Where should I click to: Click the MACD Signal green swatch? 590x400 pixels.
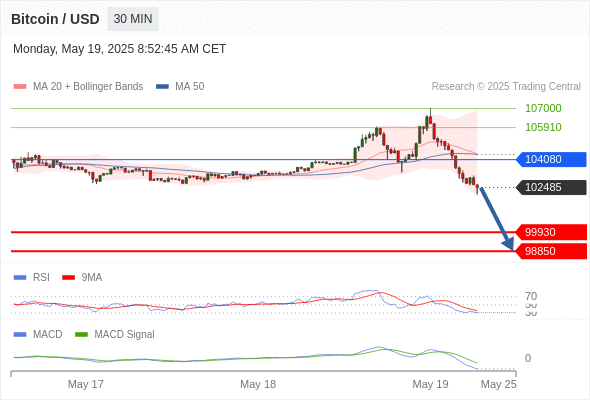coord(81,335)
